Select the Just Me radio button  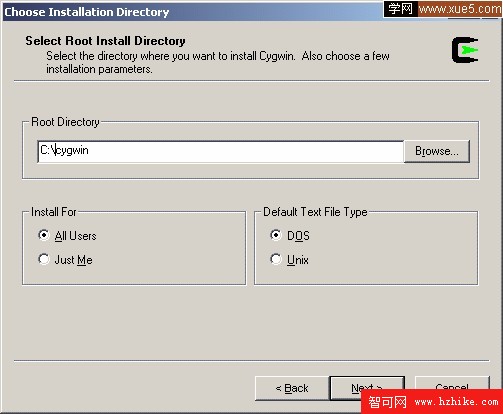(x=44, y=259)
